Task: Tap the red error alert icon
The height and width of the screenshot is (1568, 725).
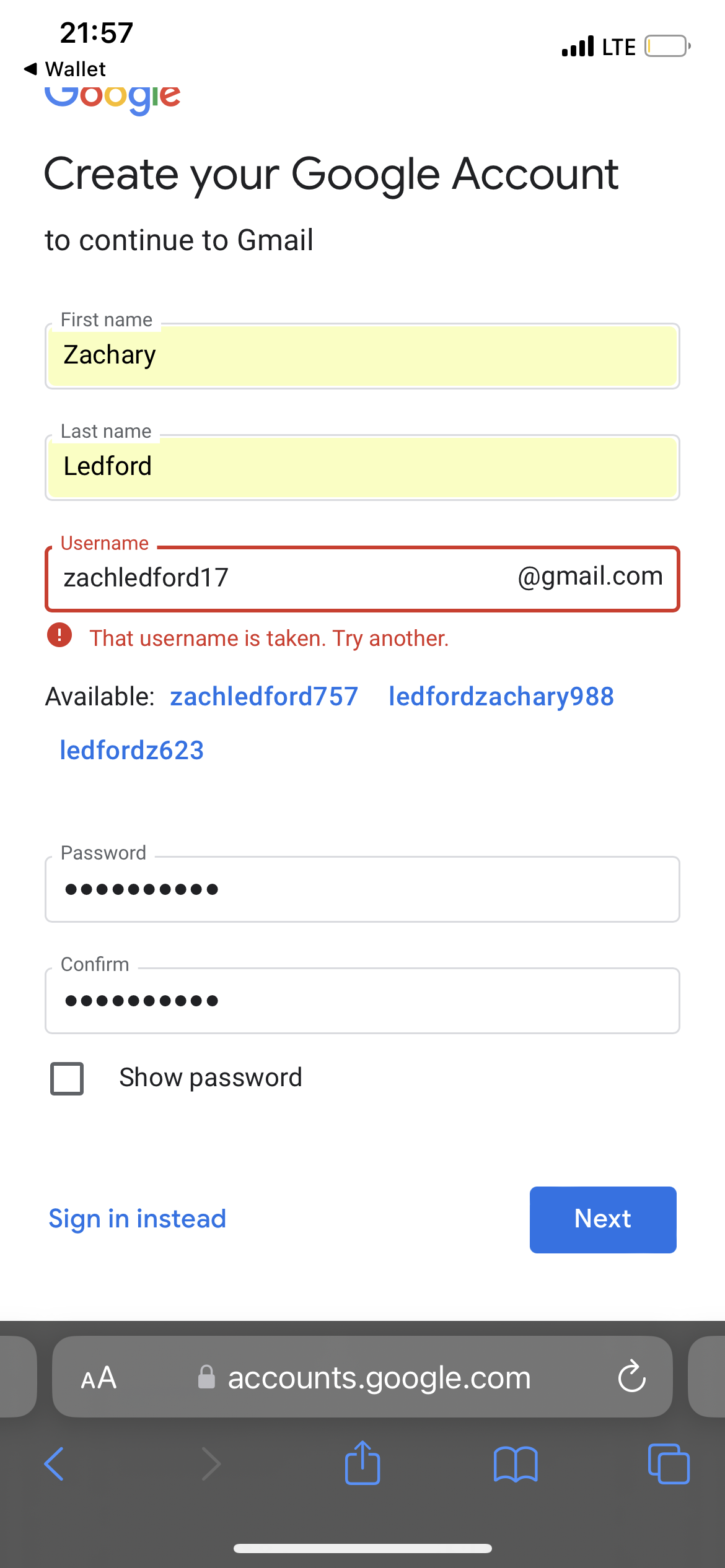Action: click(59, 635)
